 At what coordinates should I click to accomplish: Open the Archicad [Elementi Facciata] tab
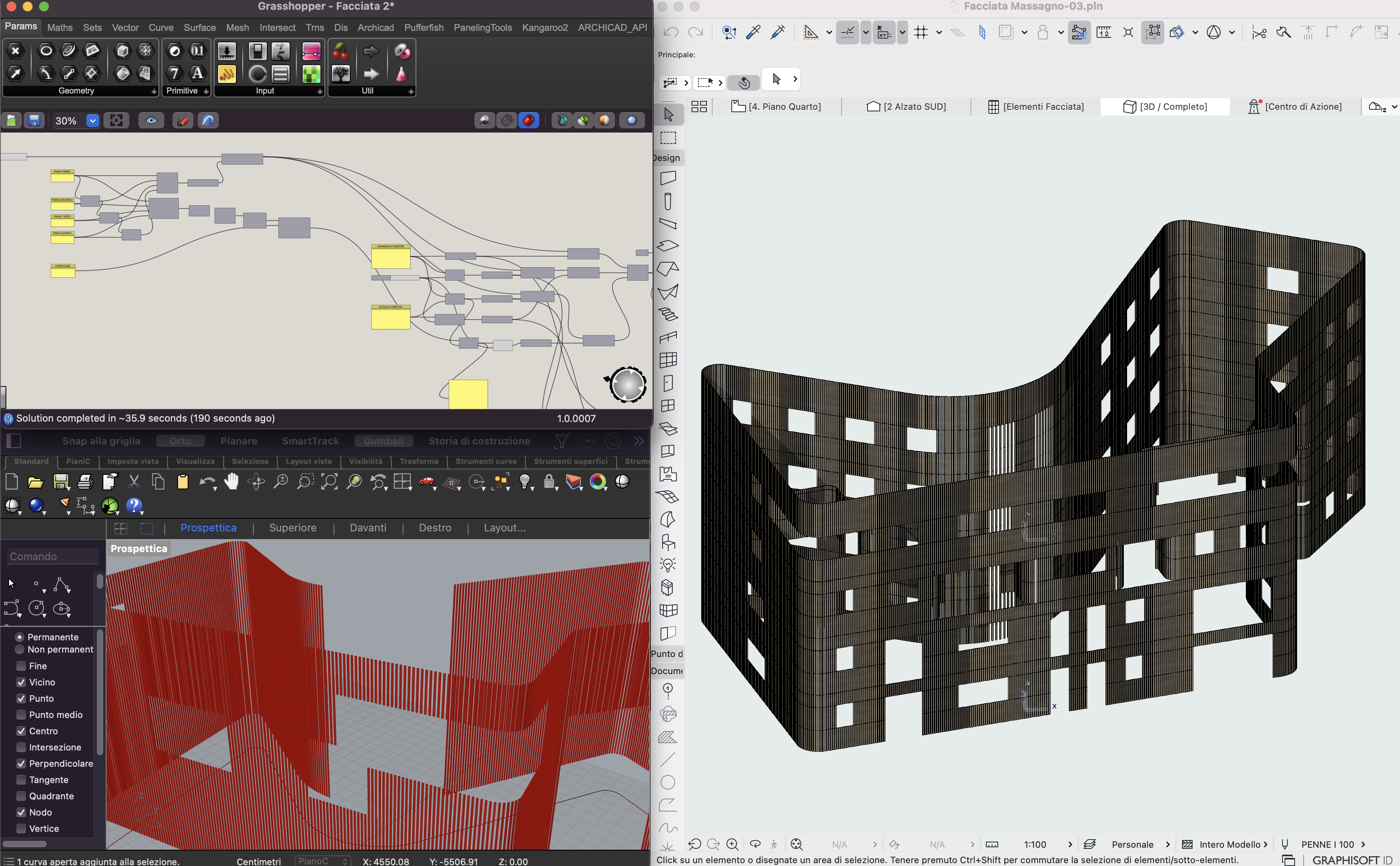(1036, 107)
